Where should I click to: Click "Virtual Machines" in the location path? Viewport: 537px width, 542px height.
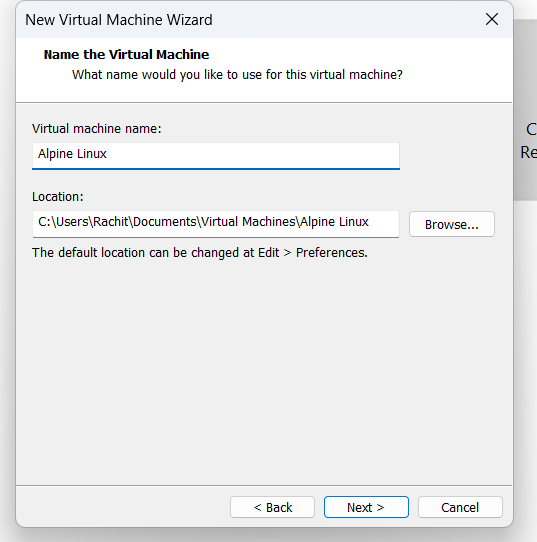pyautogui.click(x=249, y=222)
